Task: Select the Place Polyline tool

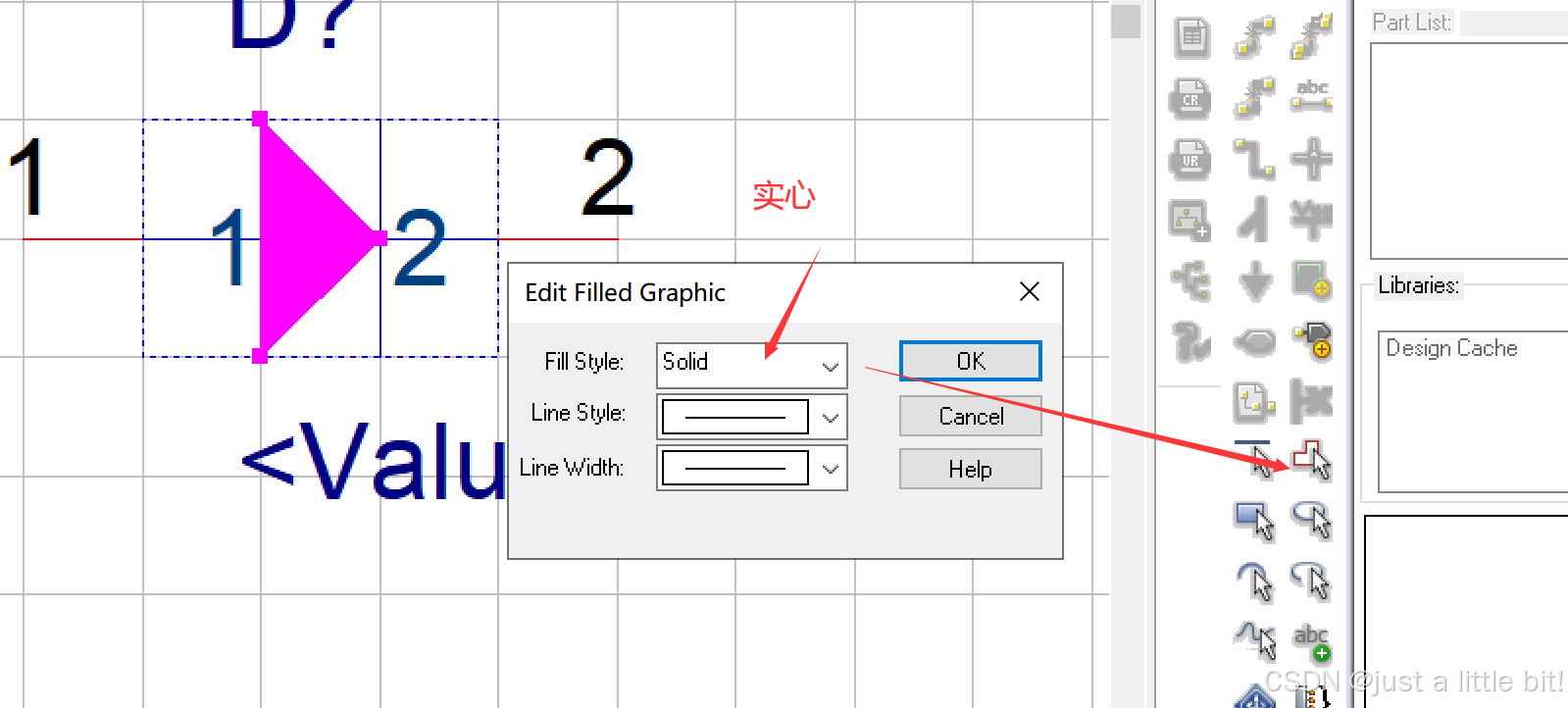Action: [x=1311, y=458]
